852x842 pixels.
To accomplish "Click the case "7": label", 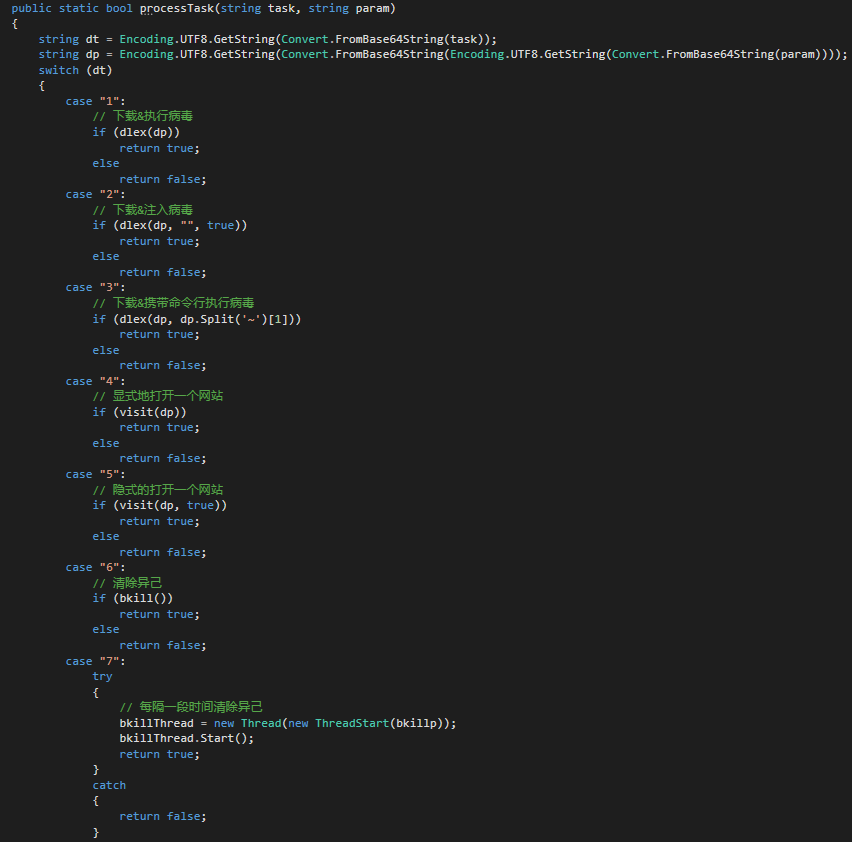I will [x=96, y=661].
